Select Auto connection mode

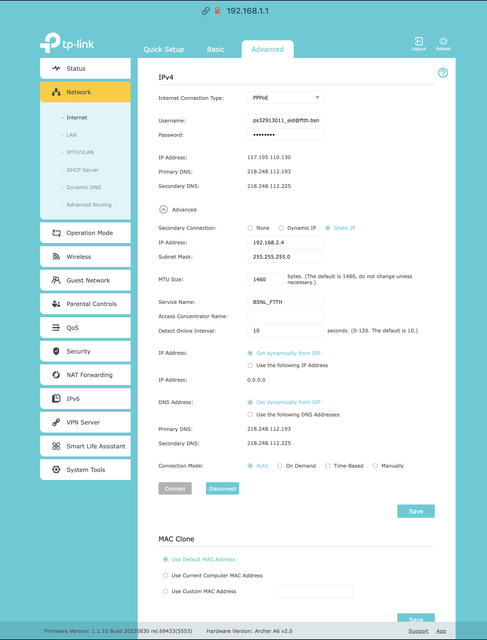[x=250, y=466]
